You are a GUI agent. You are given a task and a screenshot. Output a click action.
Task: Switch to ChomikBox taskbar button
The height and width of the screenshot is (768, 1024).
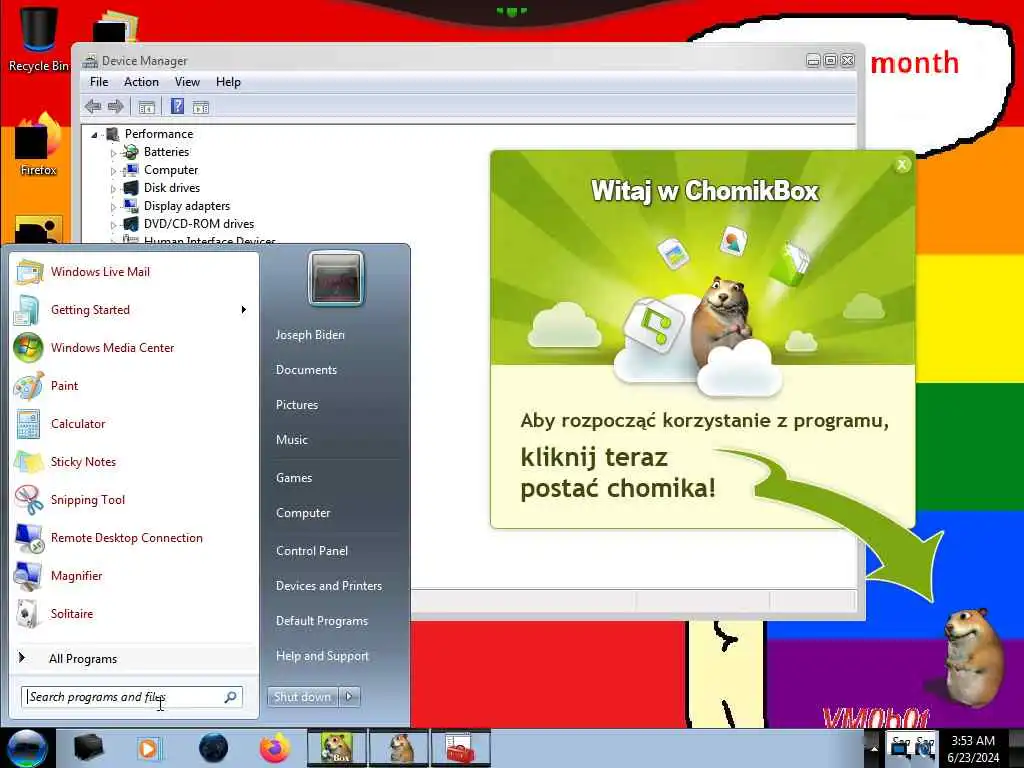(337, 748)
